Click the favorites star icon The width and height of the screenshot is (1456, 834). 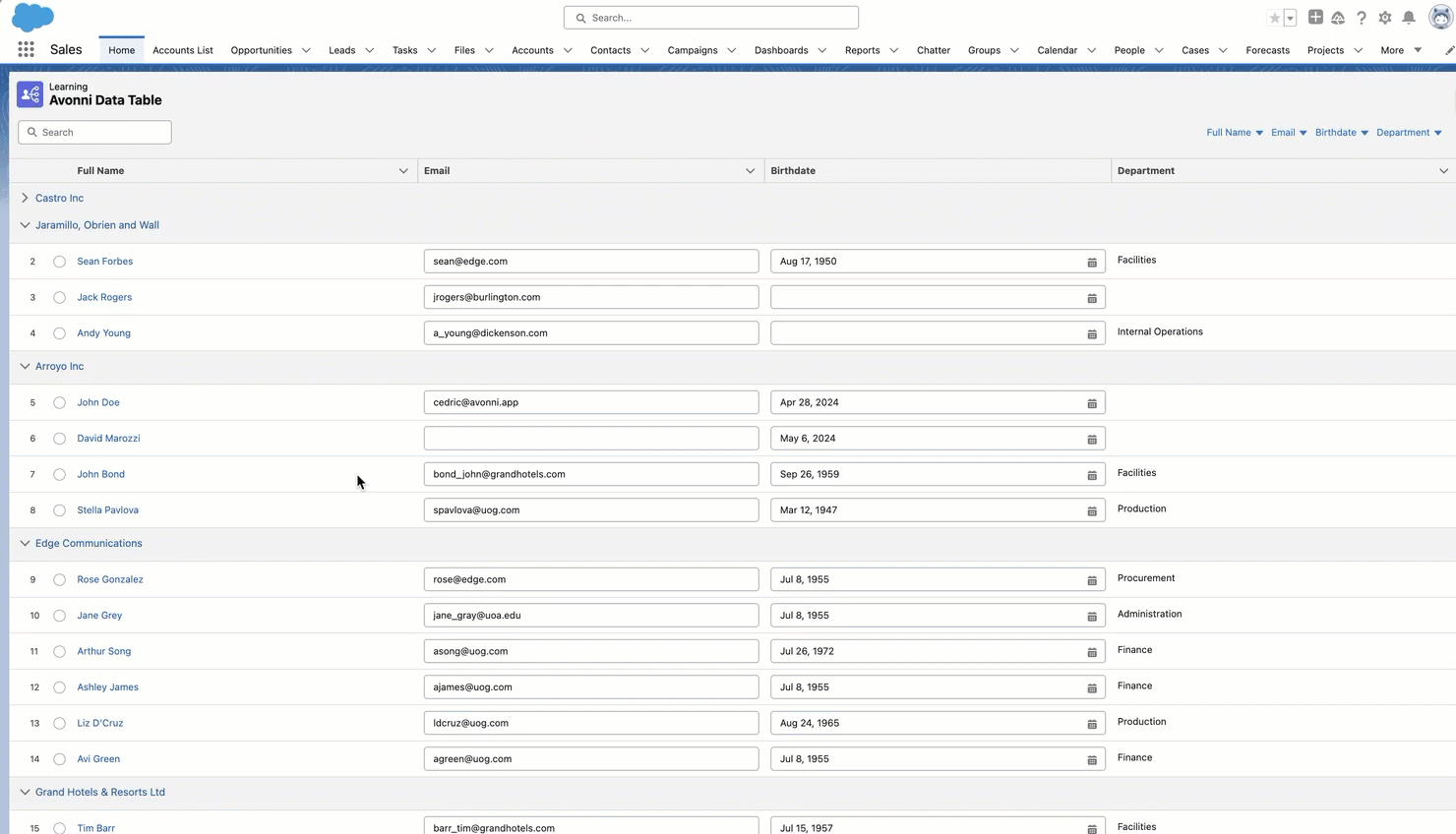[1275, 18]
